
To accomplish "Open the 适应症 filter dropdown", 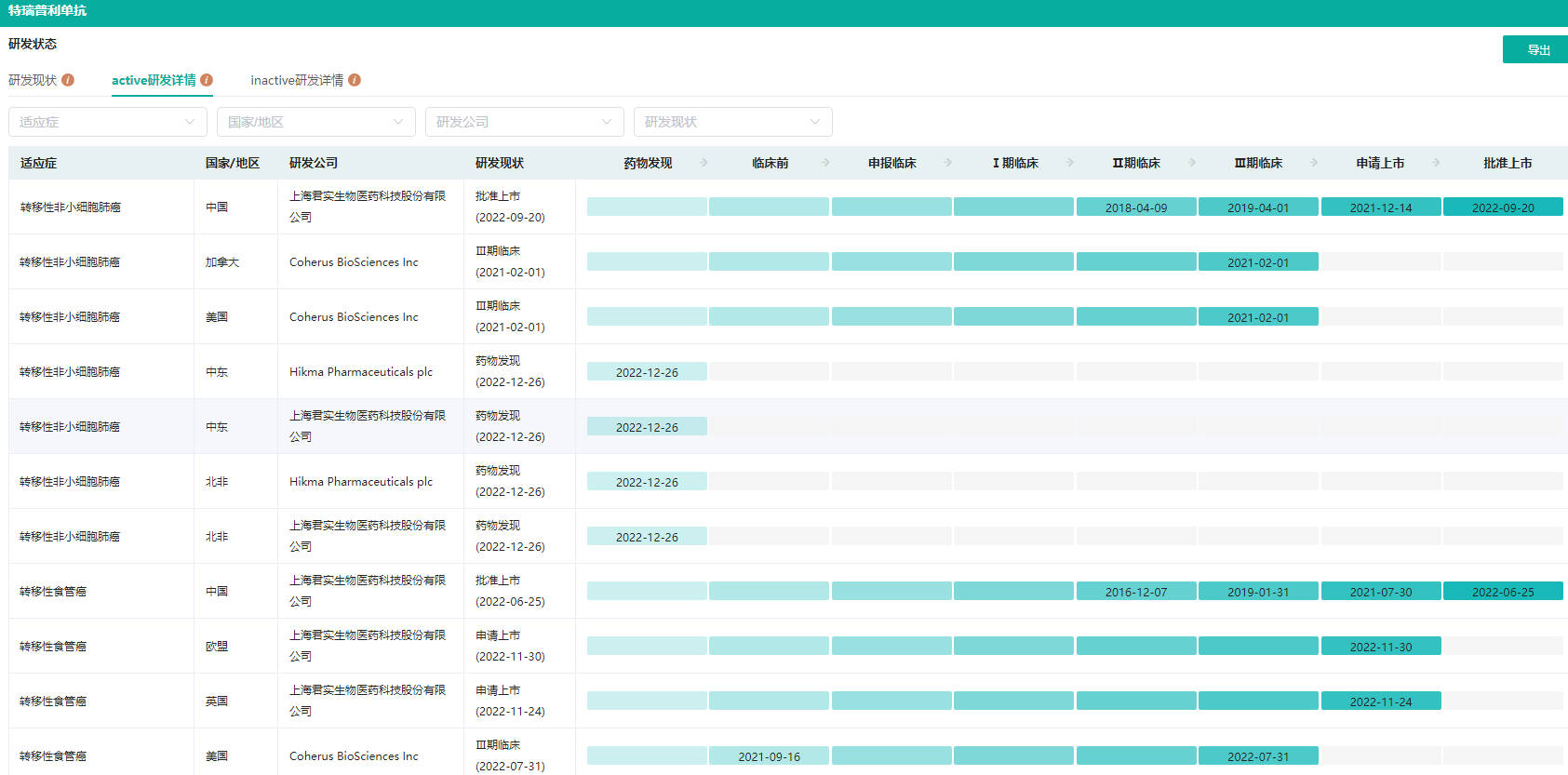I will [x=108, y=122].
